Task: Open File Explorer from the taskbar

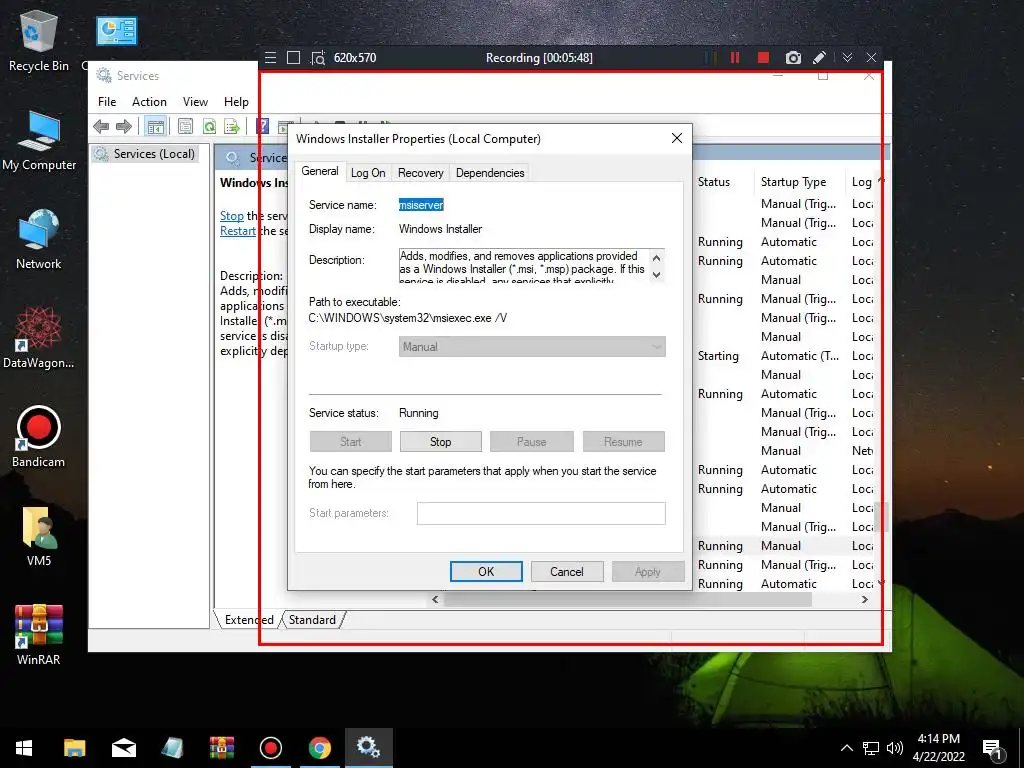Action: pyautogui.click(x=74, y=748)
